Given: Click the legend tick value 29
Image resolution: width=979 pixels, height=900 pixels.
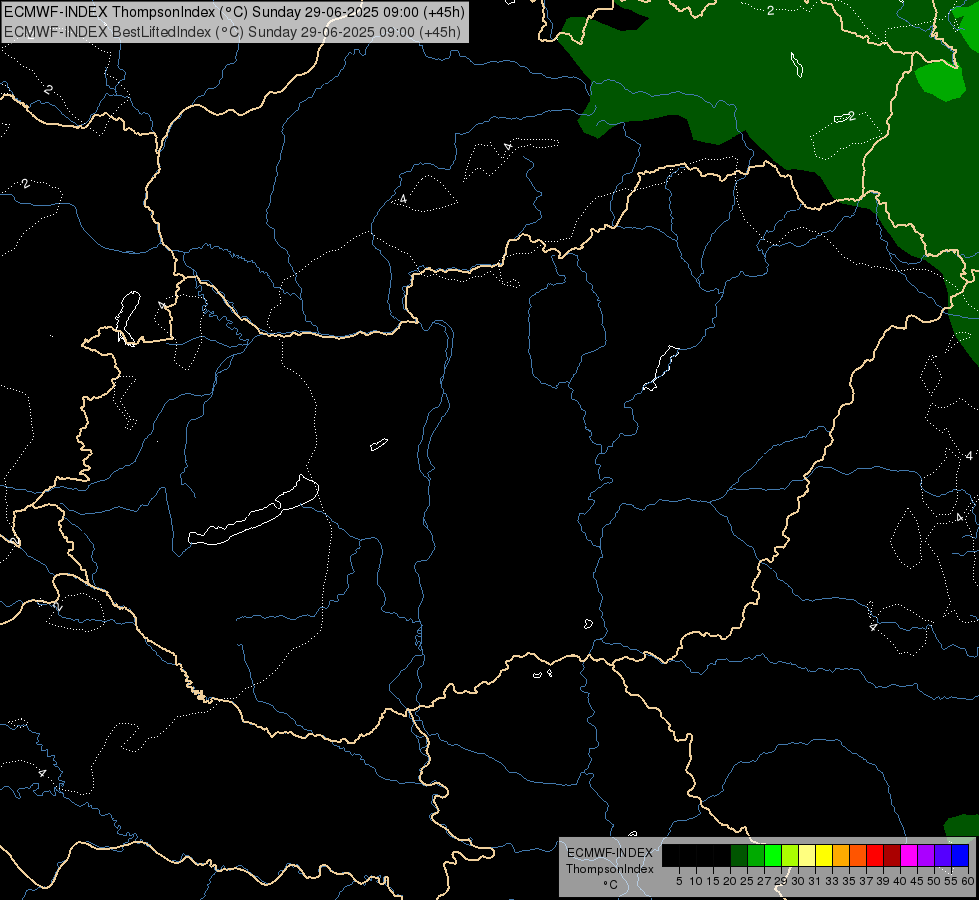Looking at the screenshot, I should pos(781,881).
